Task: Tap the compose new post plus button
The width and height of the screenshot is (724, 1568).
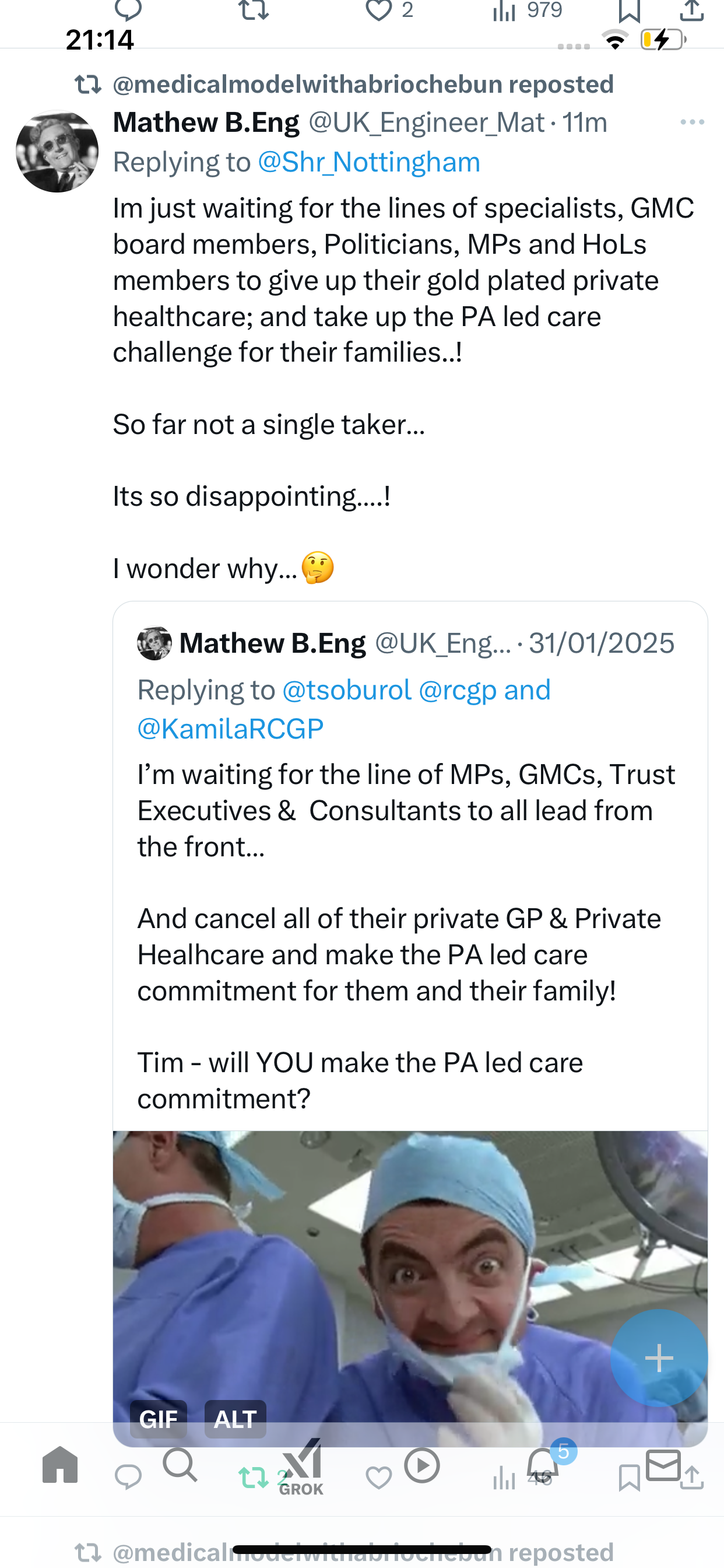Action: tap(659, 1357)
